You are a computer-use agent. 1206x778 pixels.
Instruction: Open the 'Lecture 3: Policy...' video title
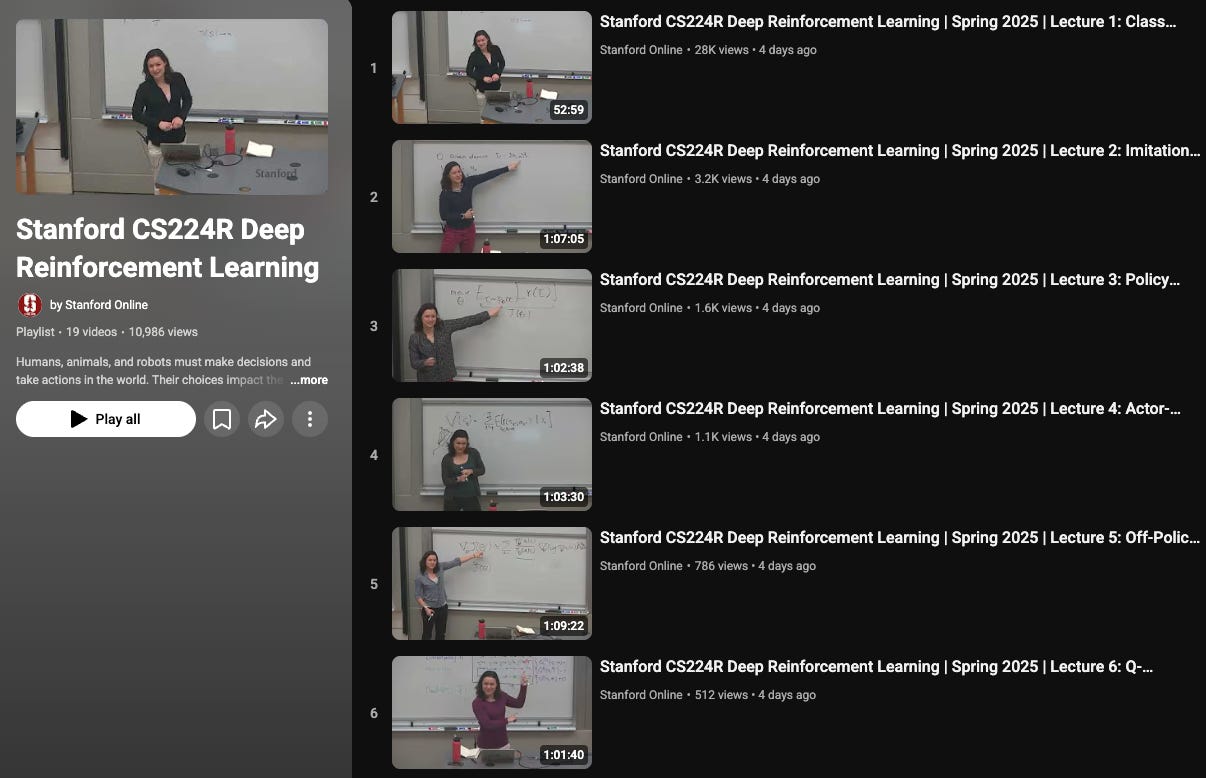tap(890, 280)
